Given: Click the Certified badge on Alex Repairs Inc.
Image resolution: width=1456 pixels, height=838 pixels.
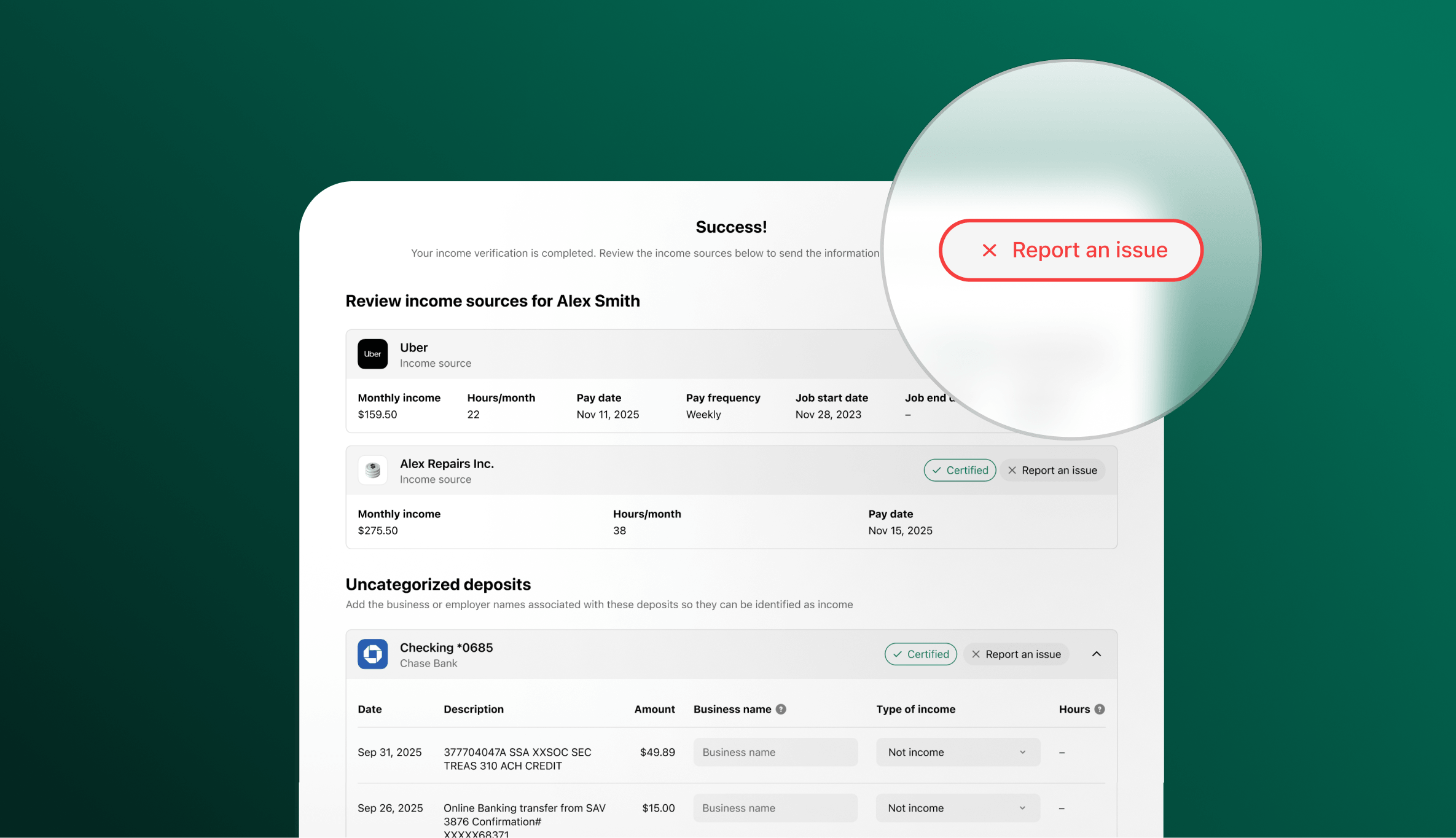Looking at the screenshot, I should pos(960,470).
